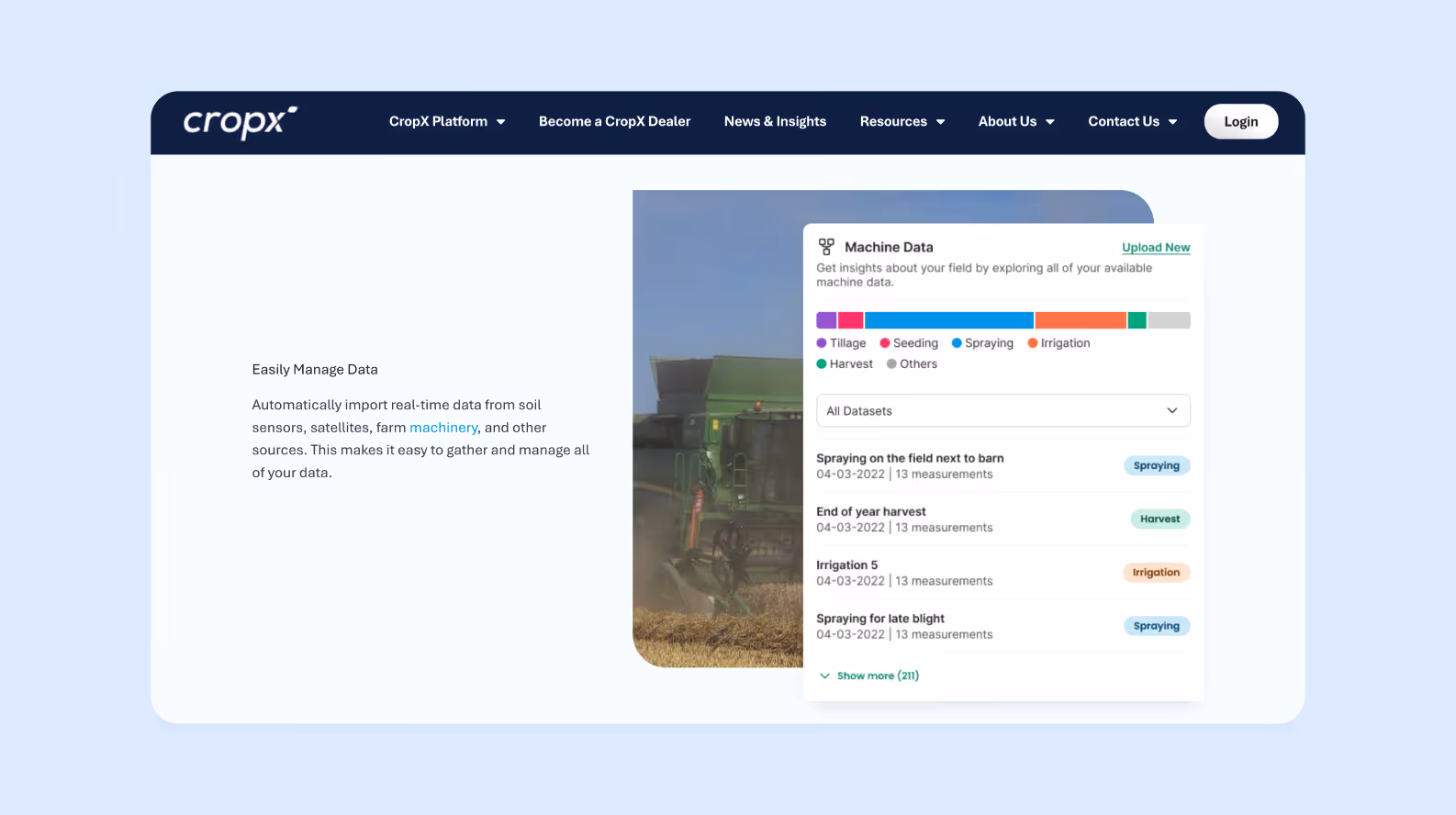Click the CropX logo
Screen dimensions: 1456x815
(x=241, y=122)
